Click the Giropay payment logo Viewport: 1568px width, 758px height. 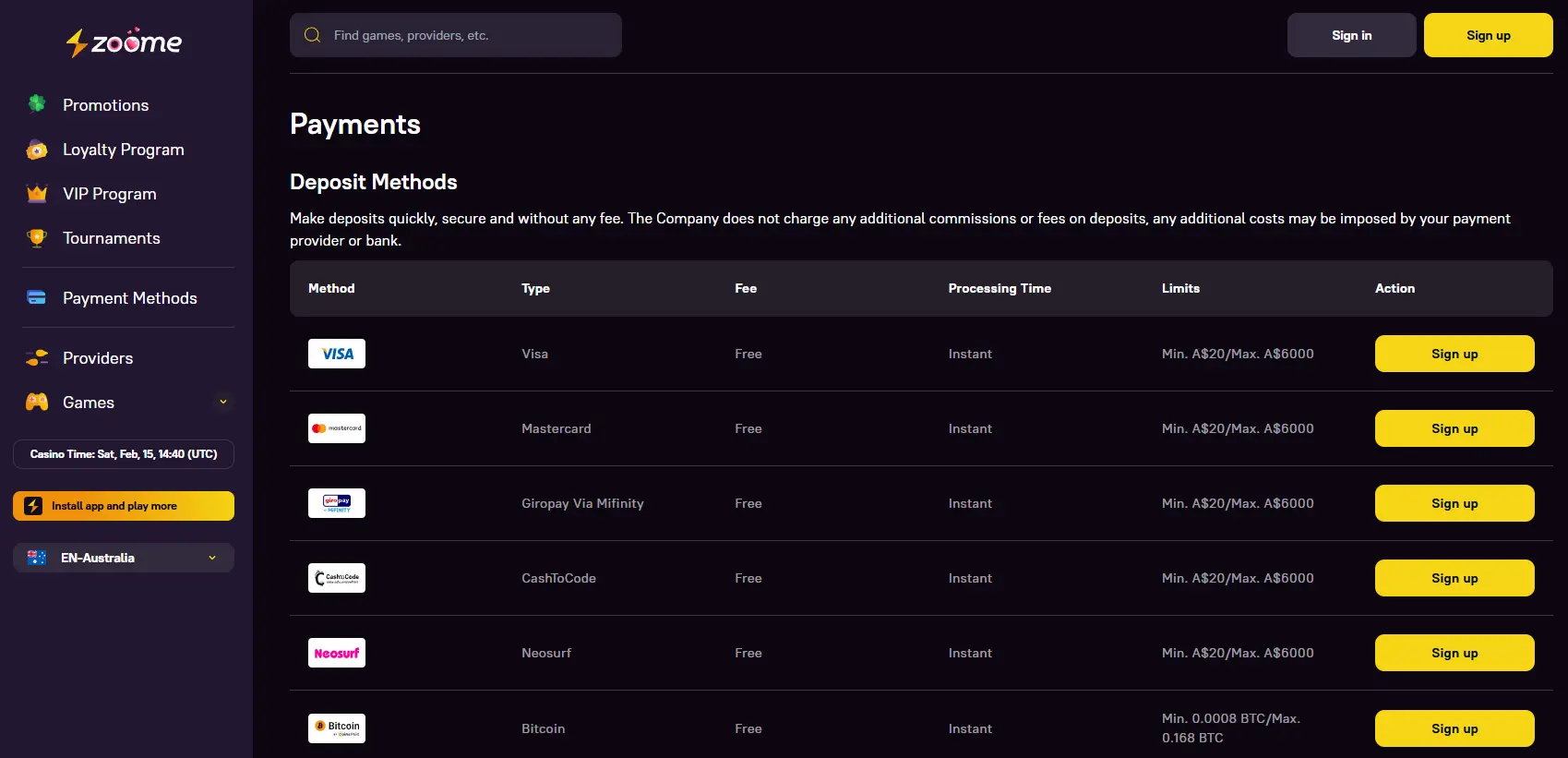tap(337, 503)
